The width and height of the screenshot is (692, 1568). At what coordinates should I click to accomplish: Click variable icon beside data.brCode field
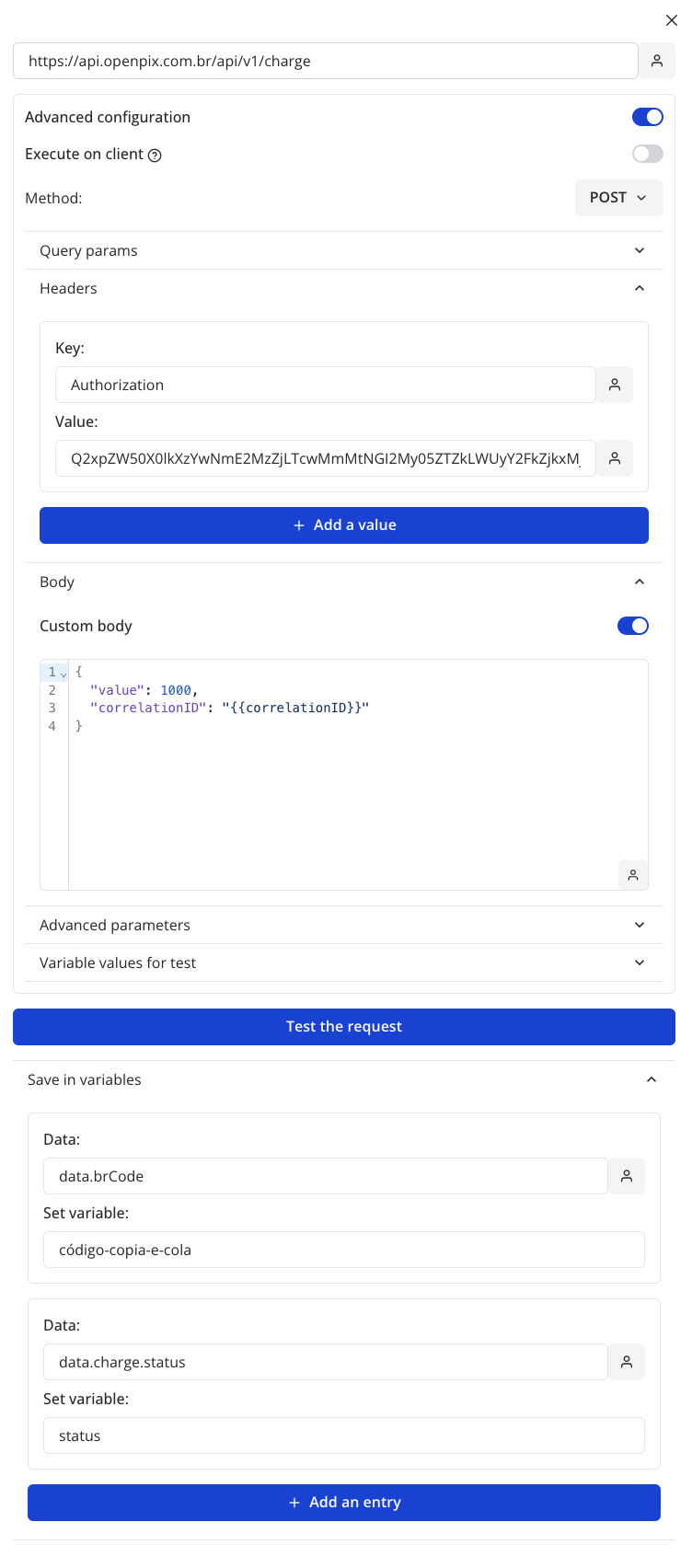(x=627, y=1176)
